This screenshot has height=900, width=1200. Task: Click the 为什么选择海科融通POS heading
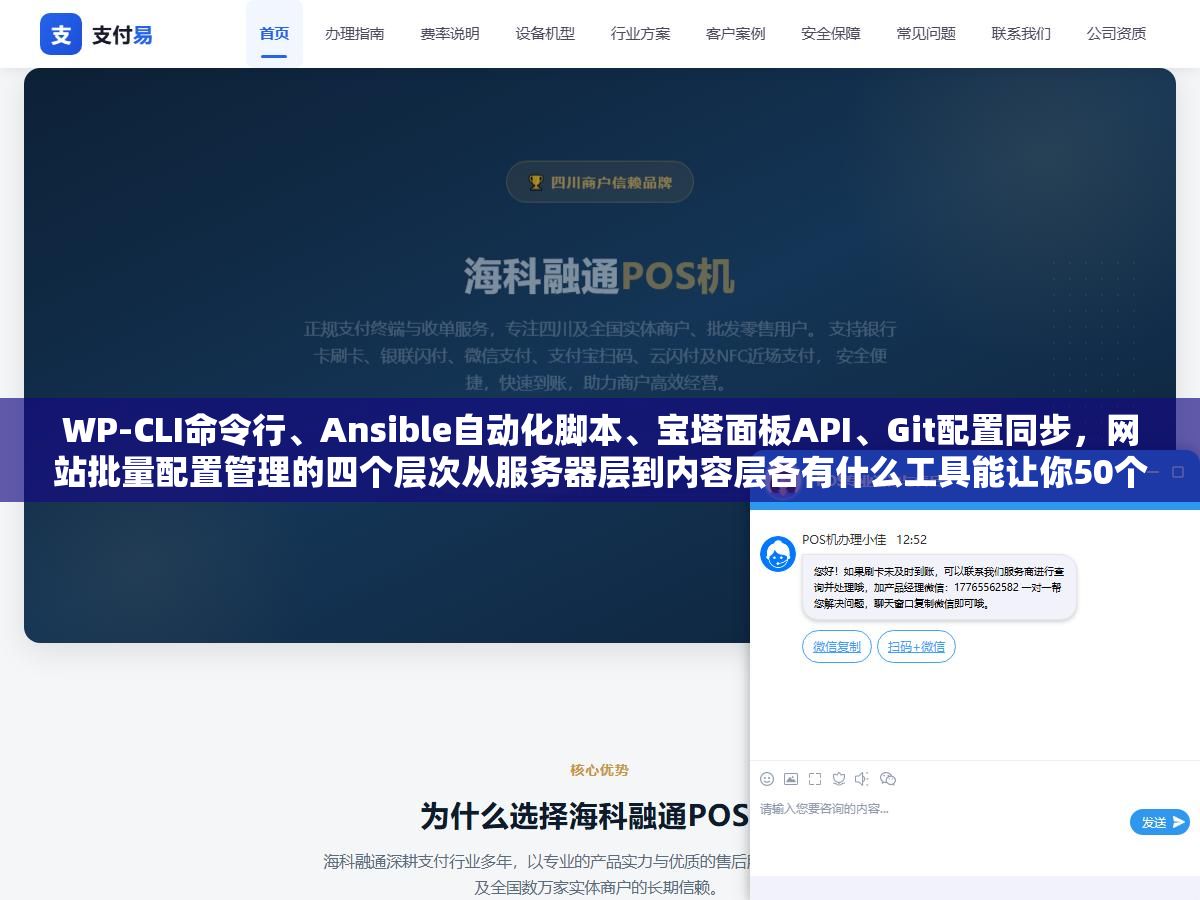(x=585, y=815)
